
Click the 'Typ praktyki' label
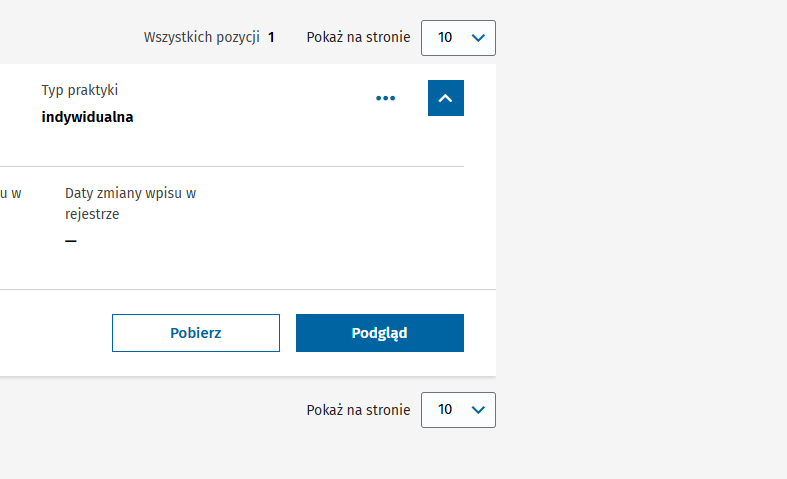coord(80,90)
